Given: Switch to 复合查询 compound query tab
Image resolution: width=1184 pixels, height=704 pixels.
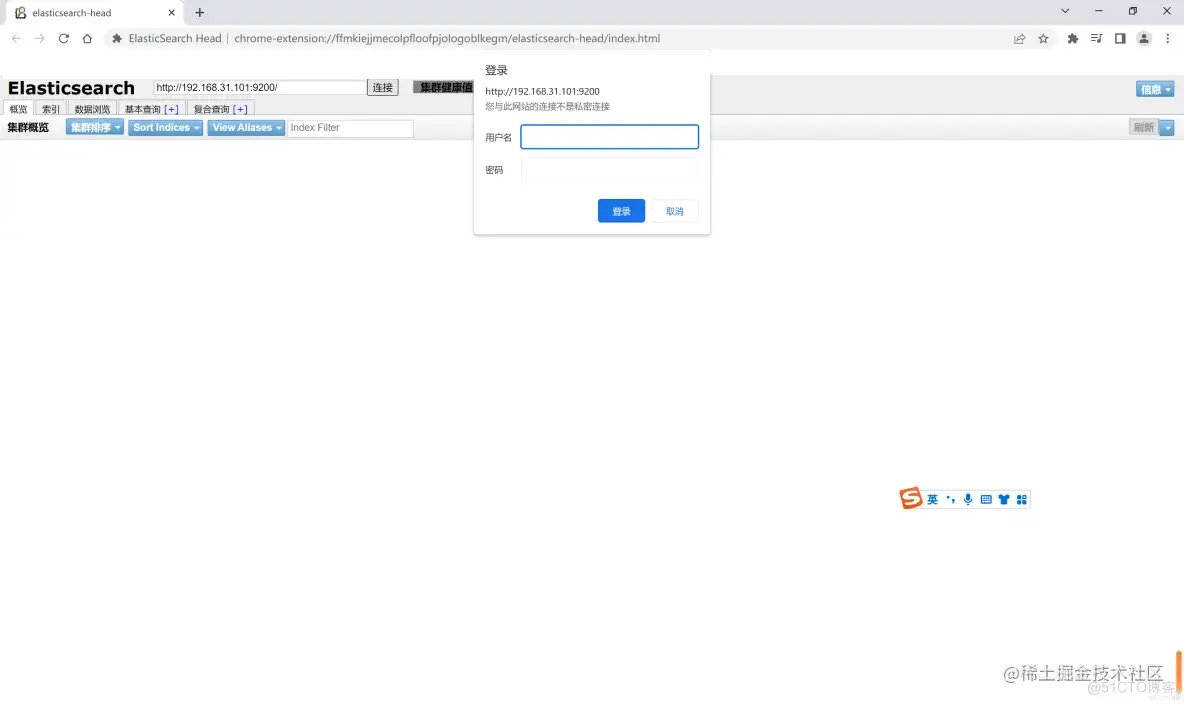Looking at the screenshot, I should 211,110.
